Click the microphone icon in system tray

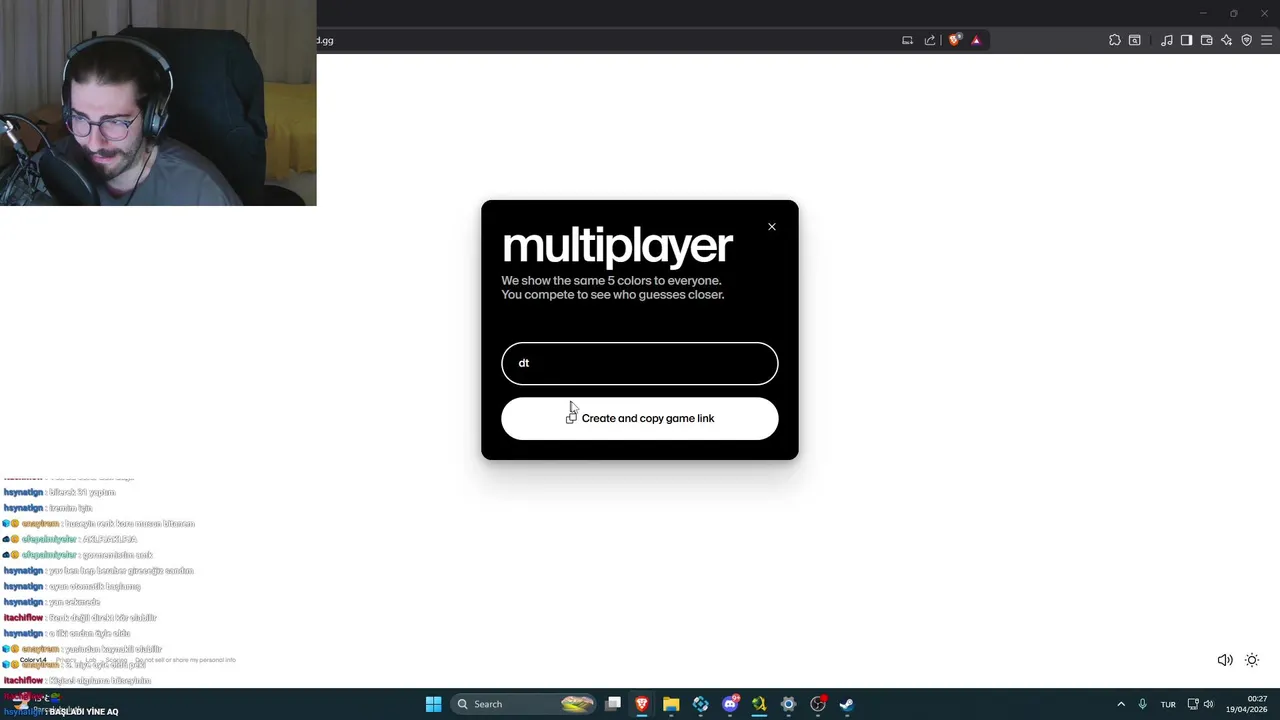click(x=1142, y=704)
